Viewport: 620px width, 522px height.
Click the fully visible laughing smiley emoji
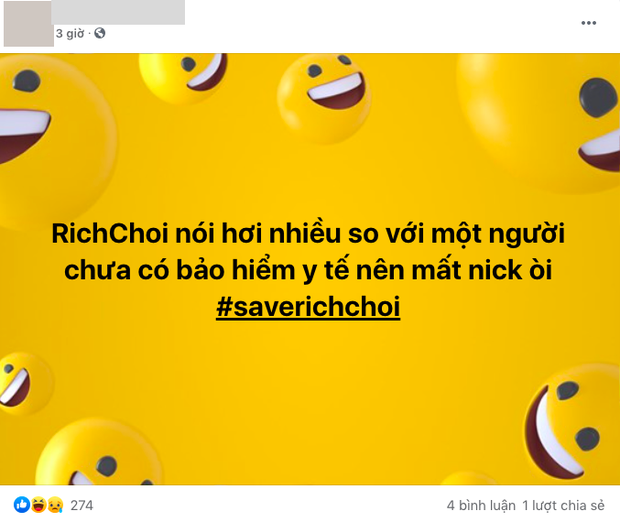pyautogui.click(x=325, y=99)
